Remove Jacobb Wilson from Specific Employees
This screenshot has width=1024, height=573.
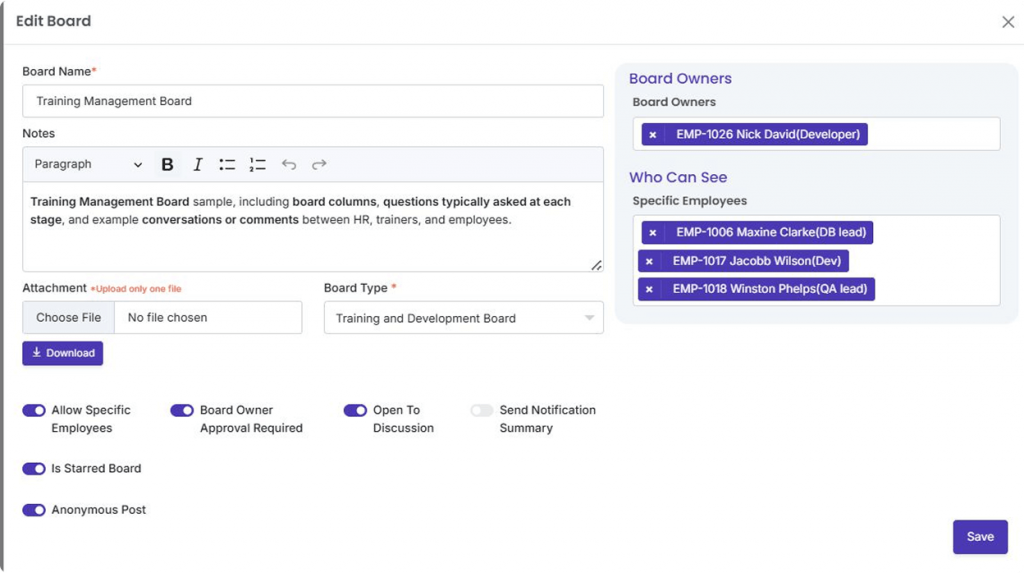650,261
